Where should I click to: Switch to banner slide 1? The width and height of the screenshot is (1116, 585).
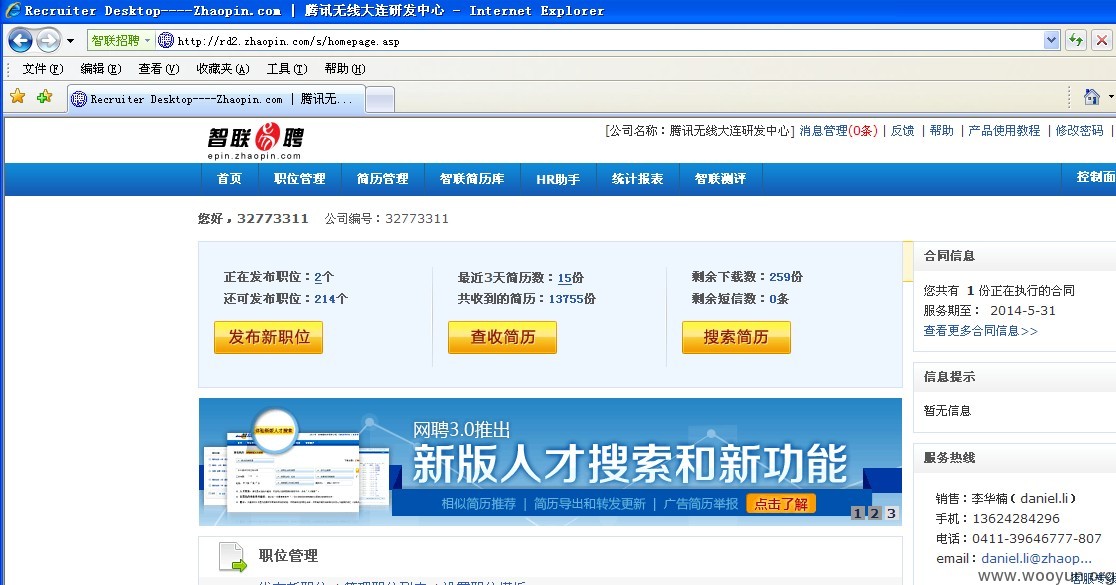(x=858, y=513)
